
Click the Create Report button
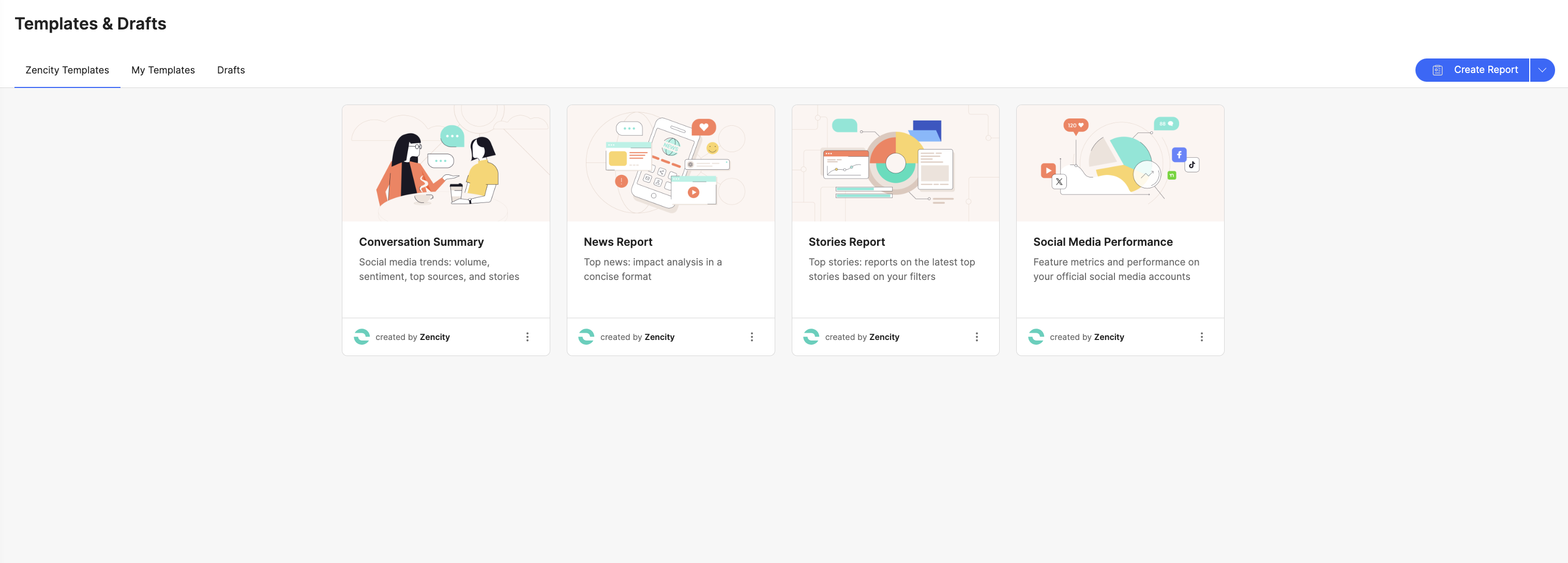(1485, 70)
